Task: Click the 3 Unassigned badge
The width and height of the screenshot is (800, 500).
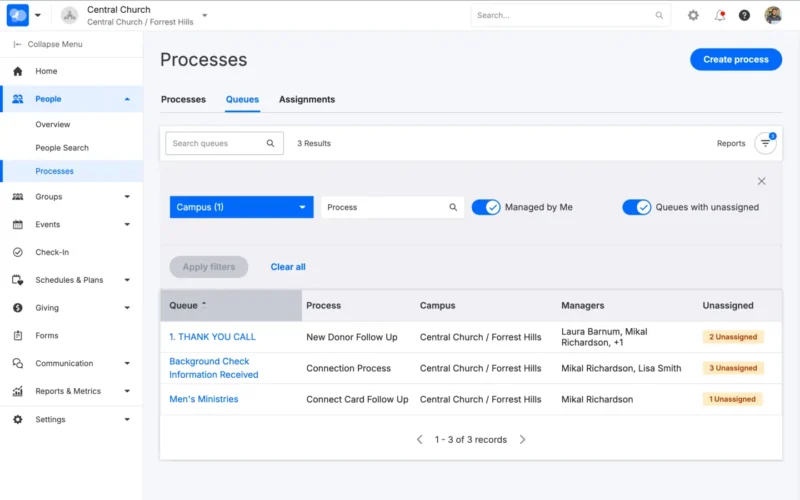Action: click(x=733, y=368)
